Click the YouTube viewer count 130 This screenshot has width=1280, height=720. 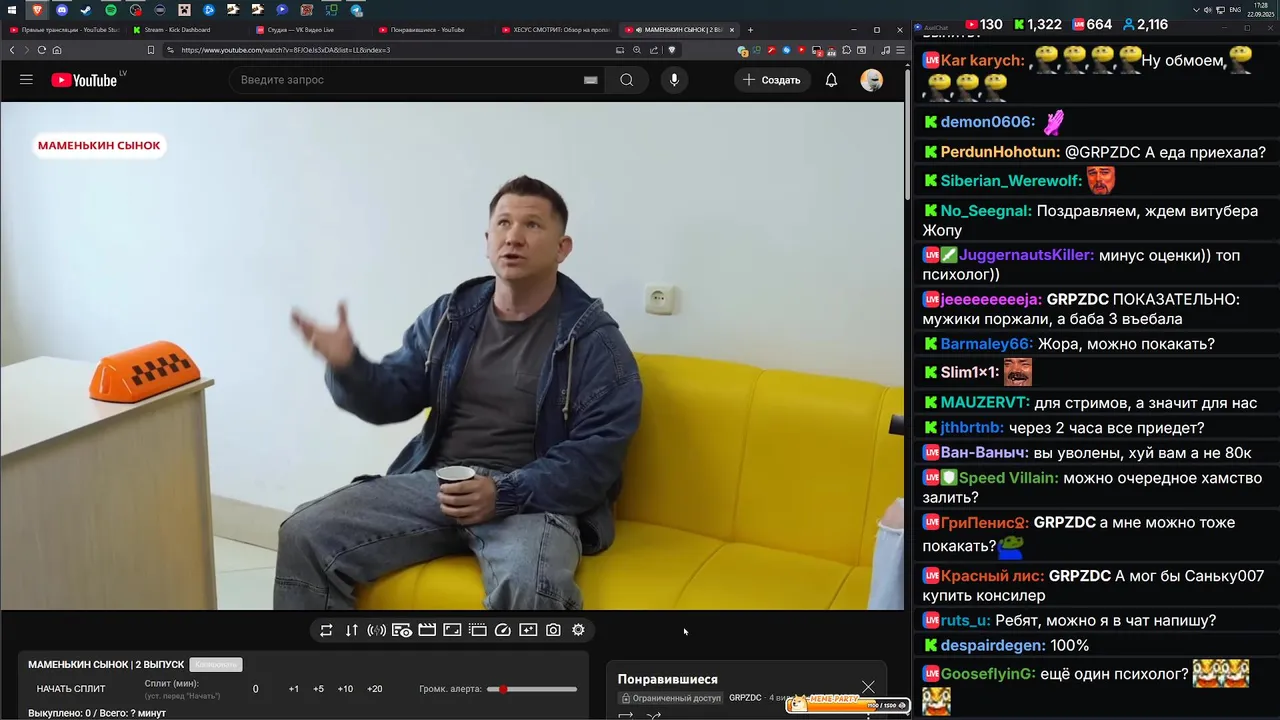(983, 25)
